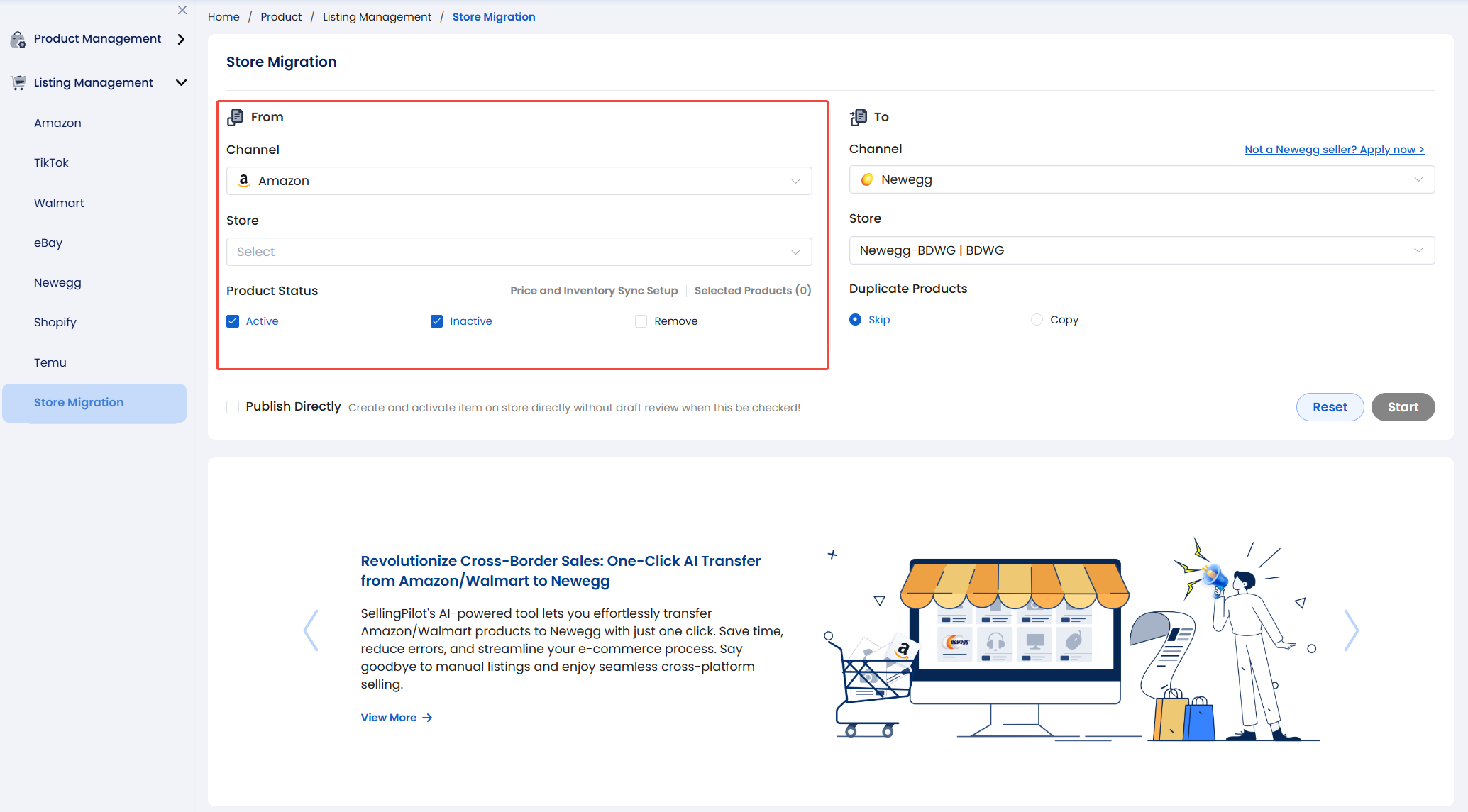The image size is (1468, 812).
Task: Open the From Channel Amazon dropdown
Action: (x=519, y=181)
